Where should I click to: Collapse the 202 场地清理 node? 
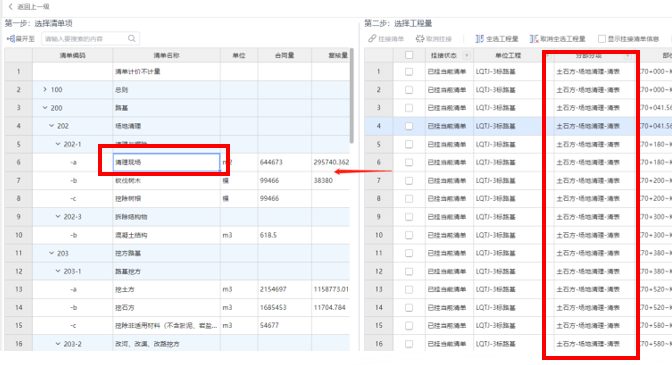[x=51, y=126]
